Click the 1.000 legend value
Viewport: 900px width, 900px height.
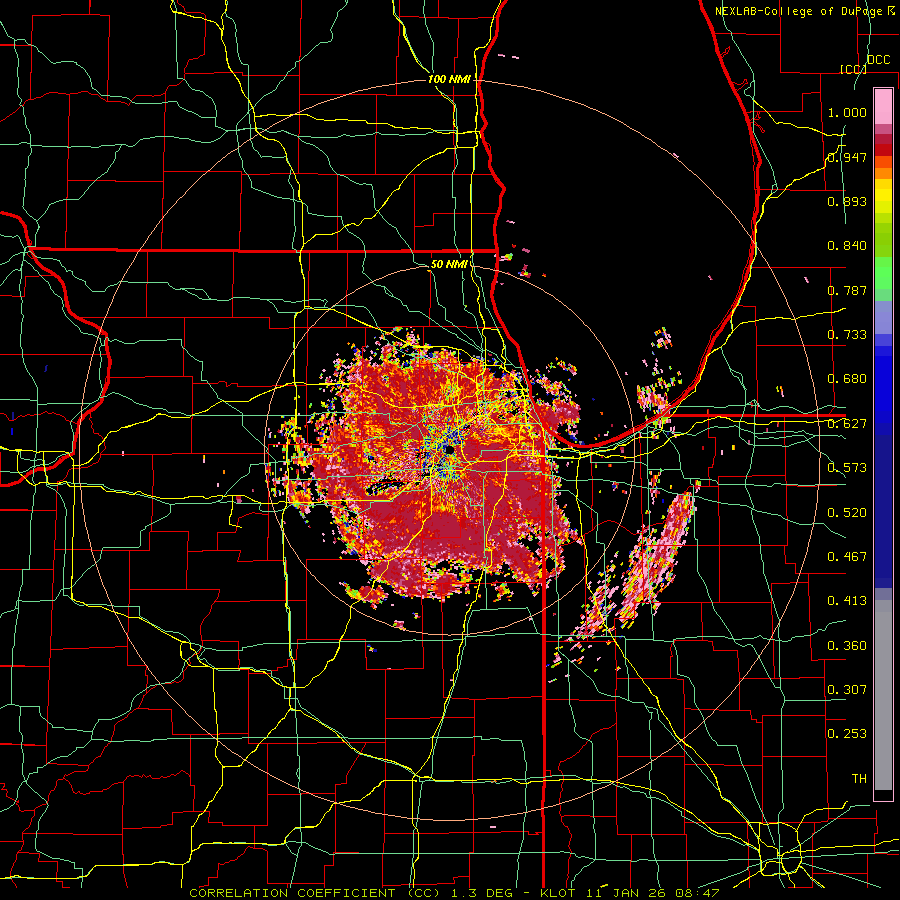pyautogui.click(x=847, y=112)
